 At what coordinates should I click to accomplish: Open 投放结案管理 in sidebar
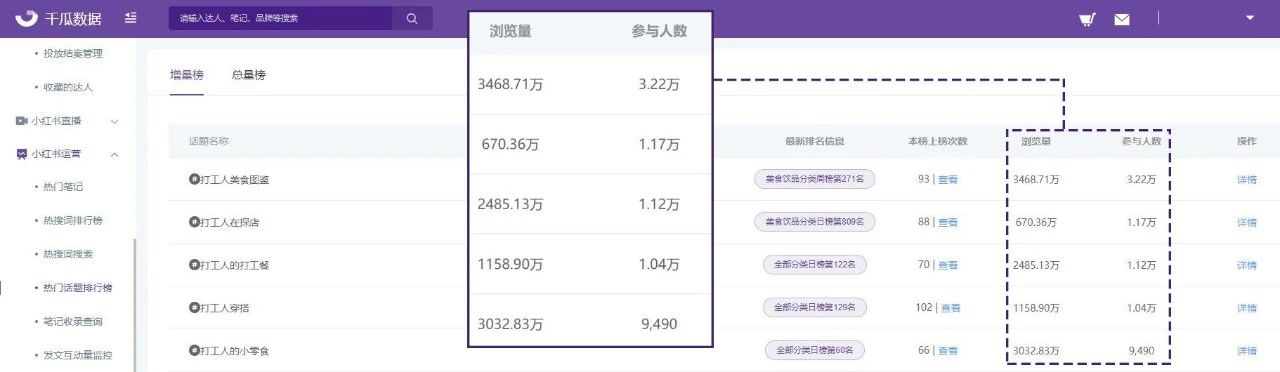(x=73, y=54)
